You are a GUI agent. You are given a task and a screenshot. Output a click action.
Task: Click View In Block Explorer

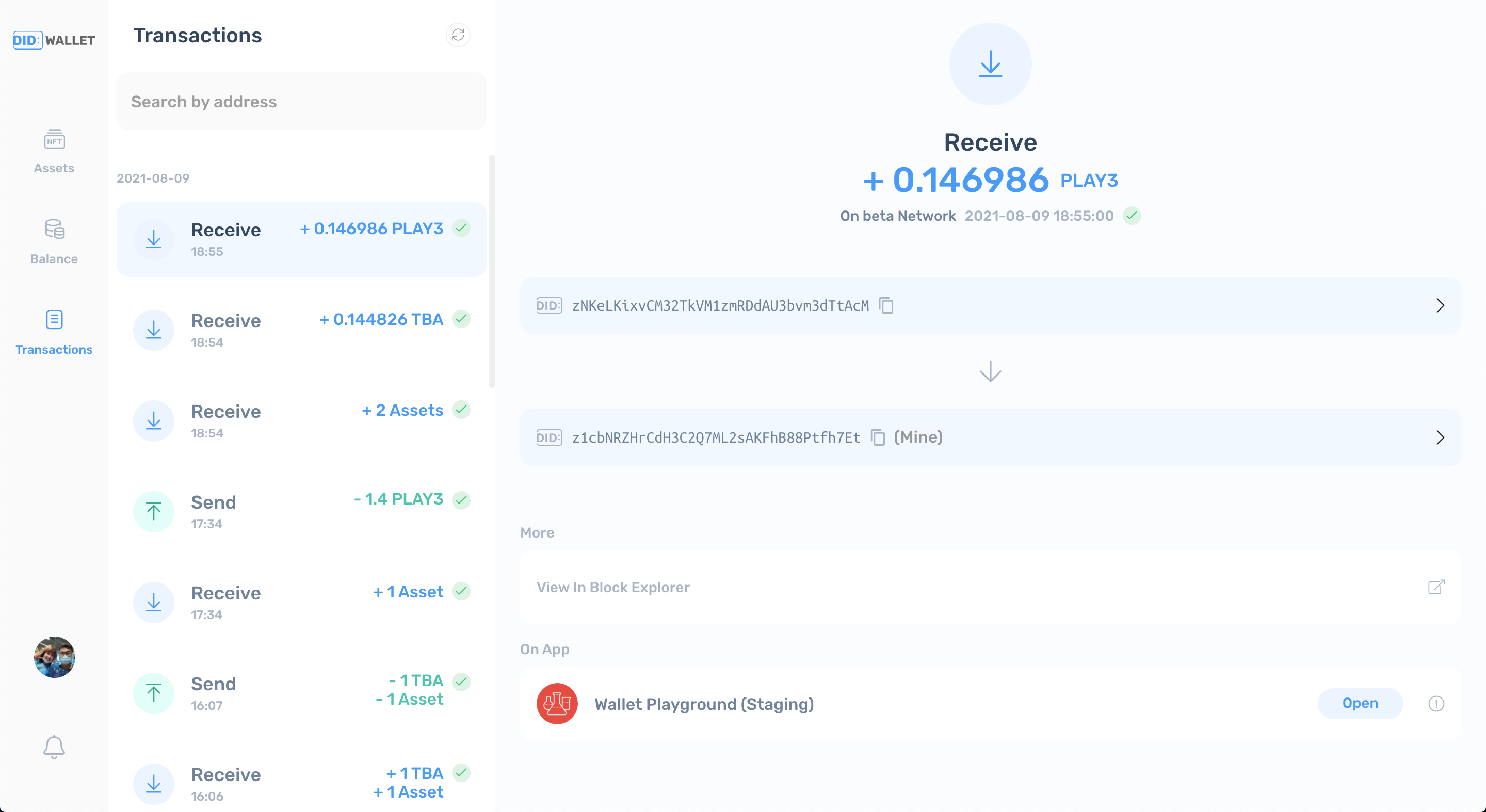click(612, 587)
